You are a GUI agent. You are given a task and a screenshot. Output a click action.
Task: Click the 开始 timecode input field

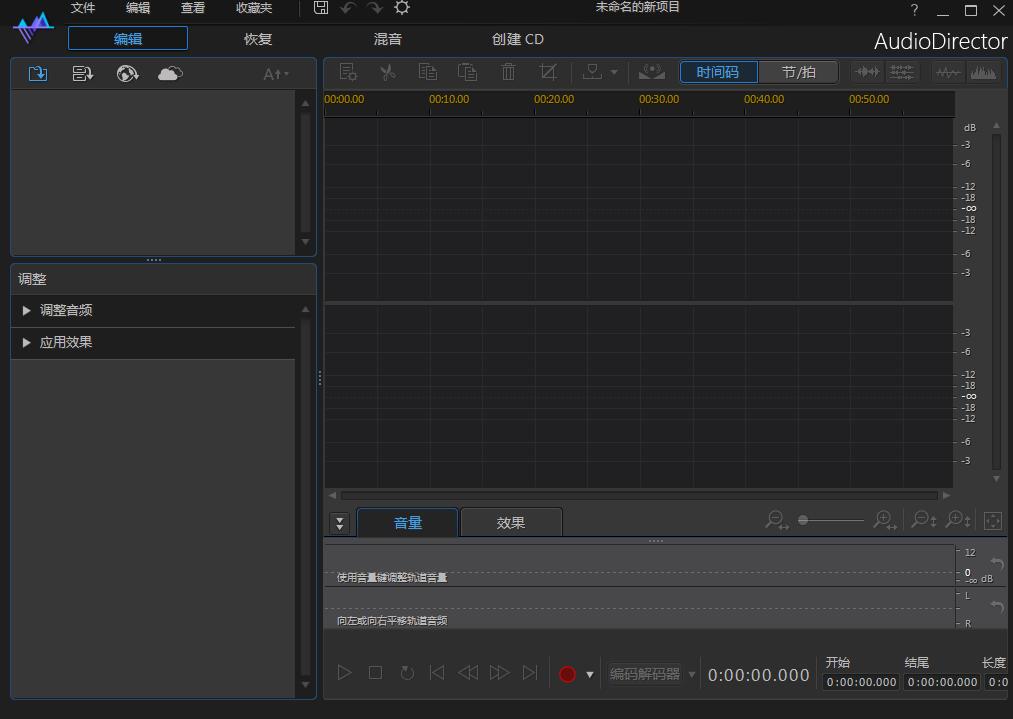[860, 682]
